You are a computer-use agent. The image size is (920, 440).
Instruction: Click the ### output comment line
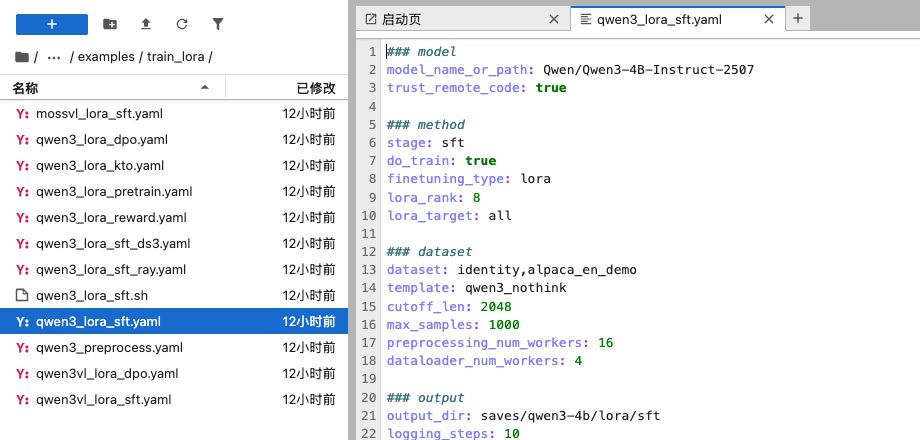(425, 398)
